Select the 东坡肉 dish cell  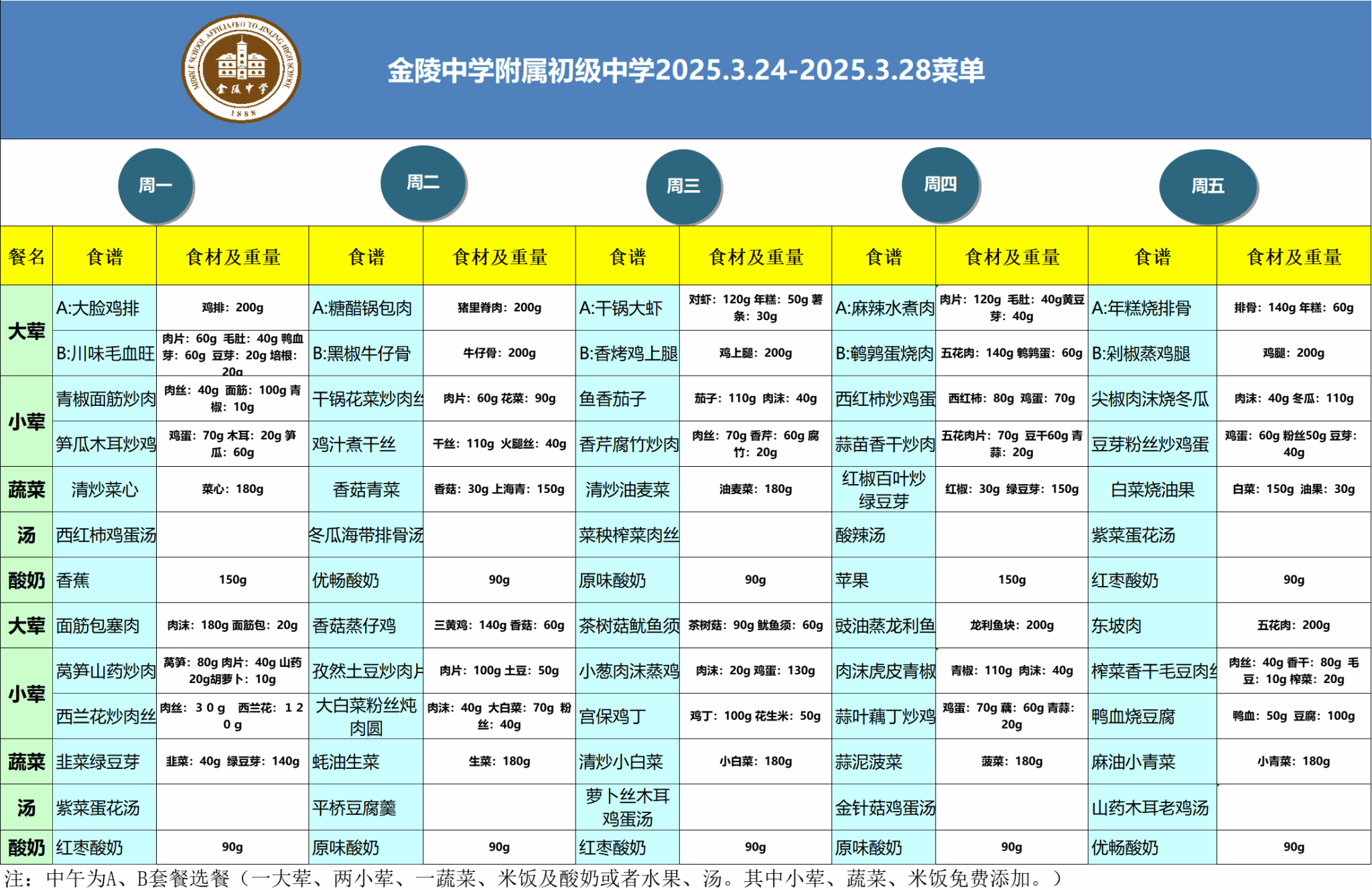point(1152,625)
